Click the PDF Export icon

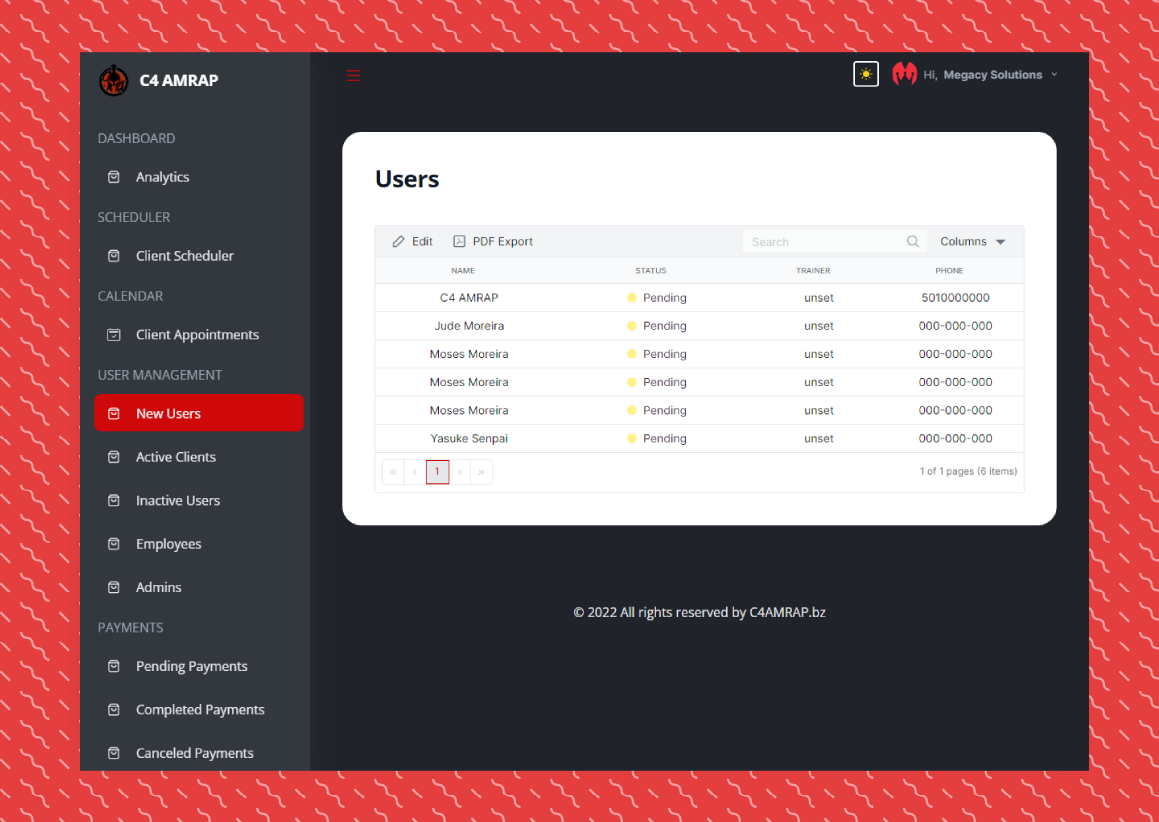459,242
